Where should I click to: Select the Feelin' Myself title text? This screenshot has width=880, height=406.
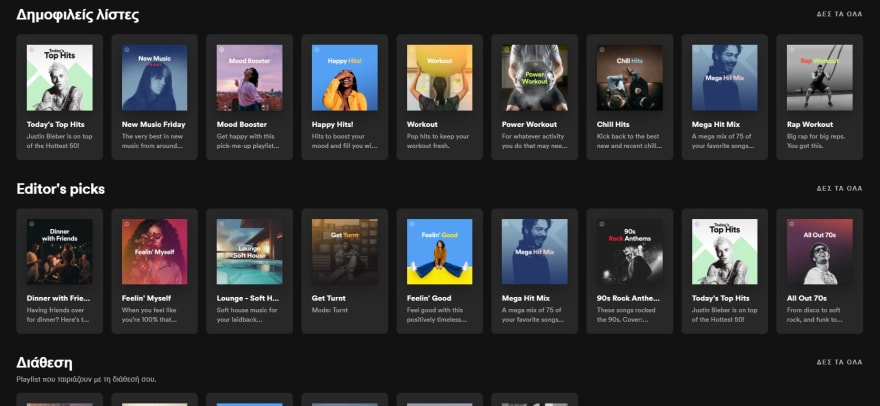coord(146,298)
